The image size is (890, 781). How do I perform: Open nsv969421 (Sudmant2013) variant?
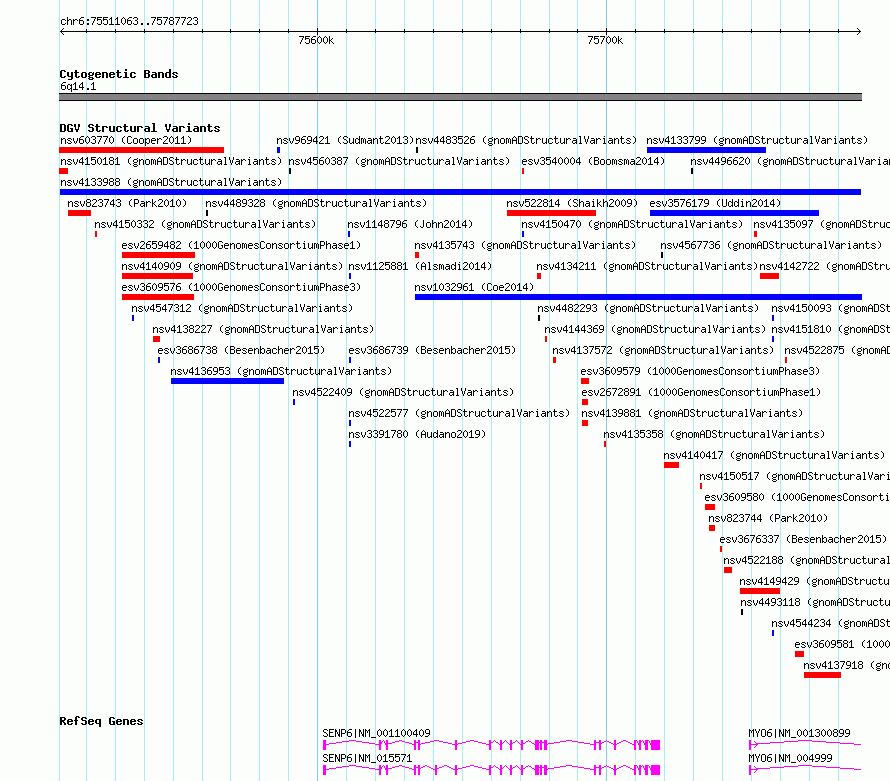(x=345, y=140)
